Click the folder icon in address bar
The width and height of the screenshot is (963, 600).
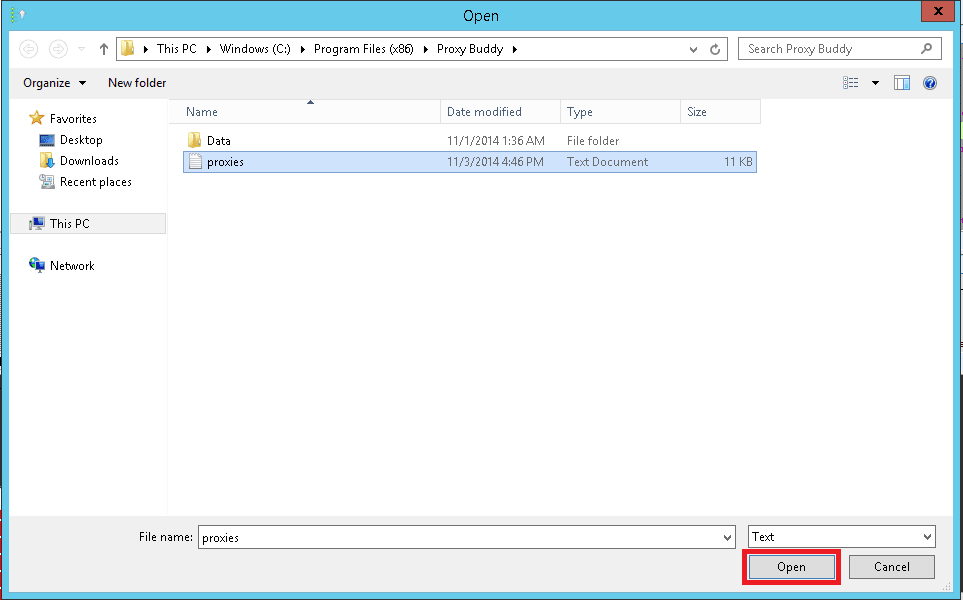point(127,49)
